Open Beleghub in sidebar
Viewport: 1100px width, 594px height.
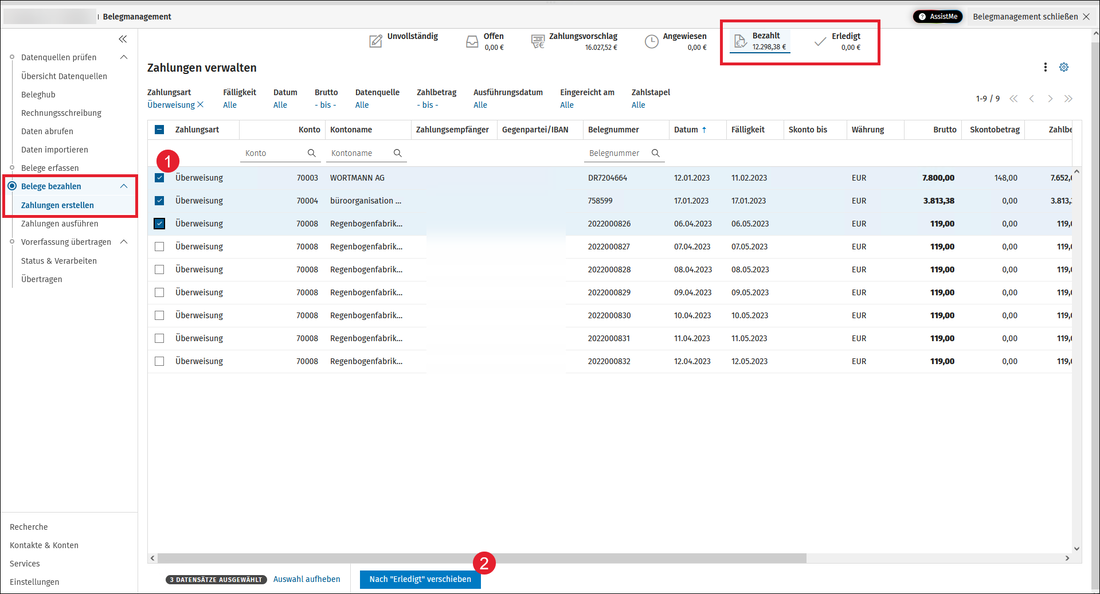click(38, 95)
